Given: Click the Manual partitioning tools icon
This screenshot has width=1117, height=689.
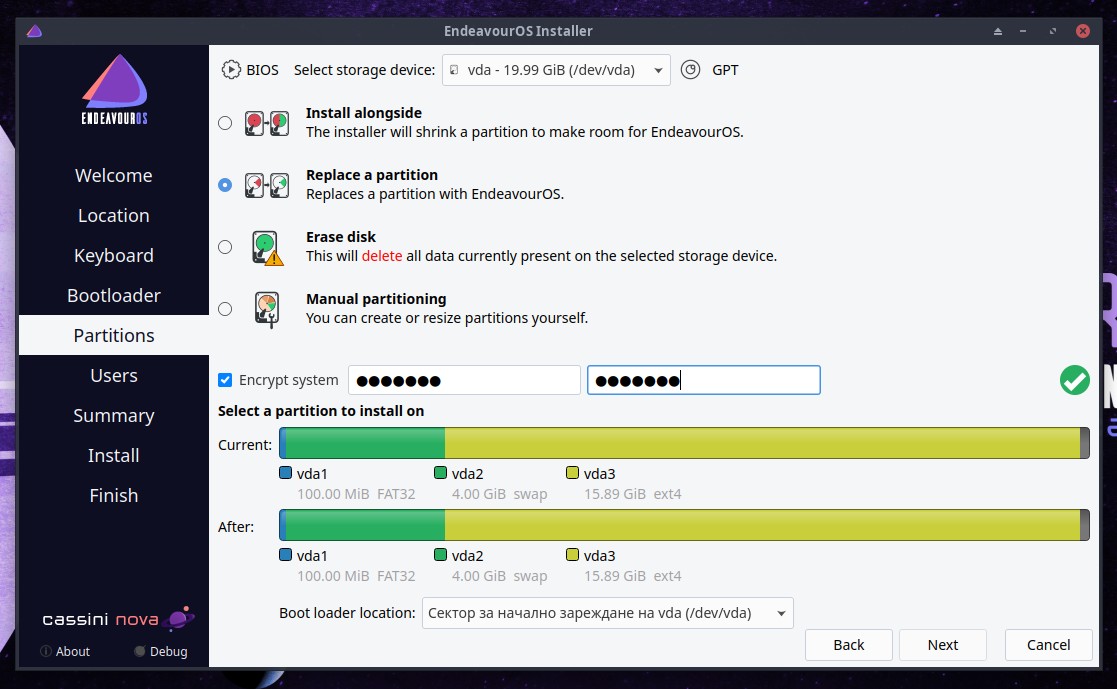Looking at the screenshot, I should point(267,309).
